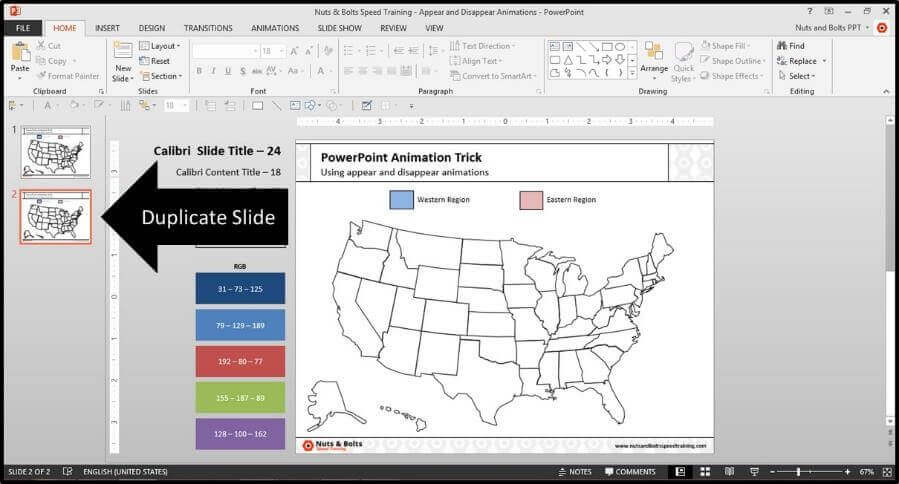
Task: Click the bullets list icon
Action: pyautogui.click(x=349, y=51)
